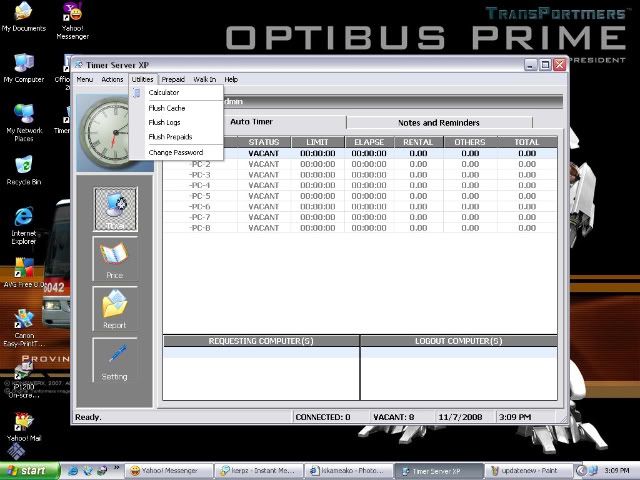Click the TOTAL column header

(x=527, y=142)
